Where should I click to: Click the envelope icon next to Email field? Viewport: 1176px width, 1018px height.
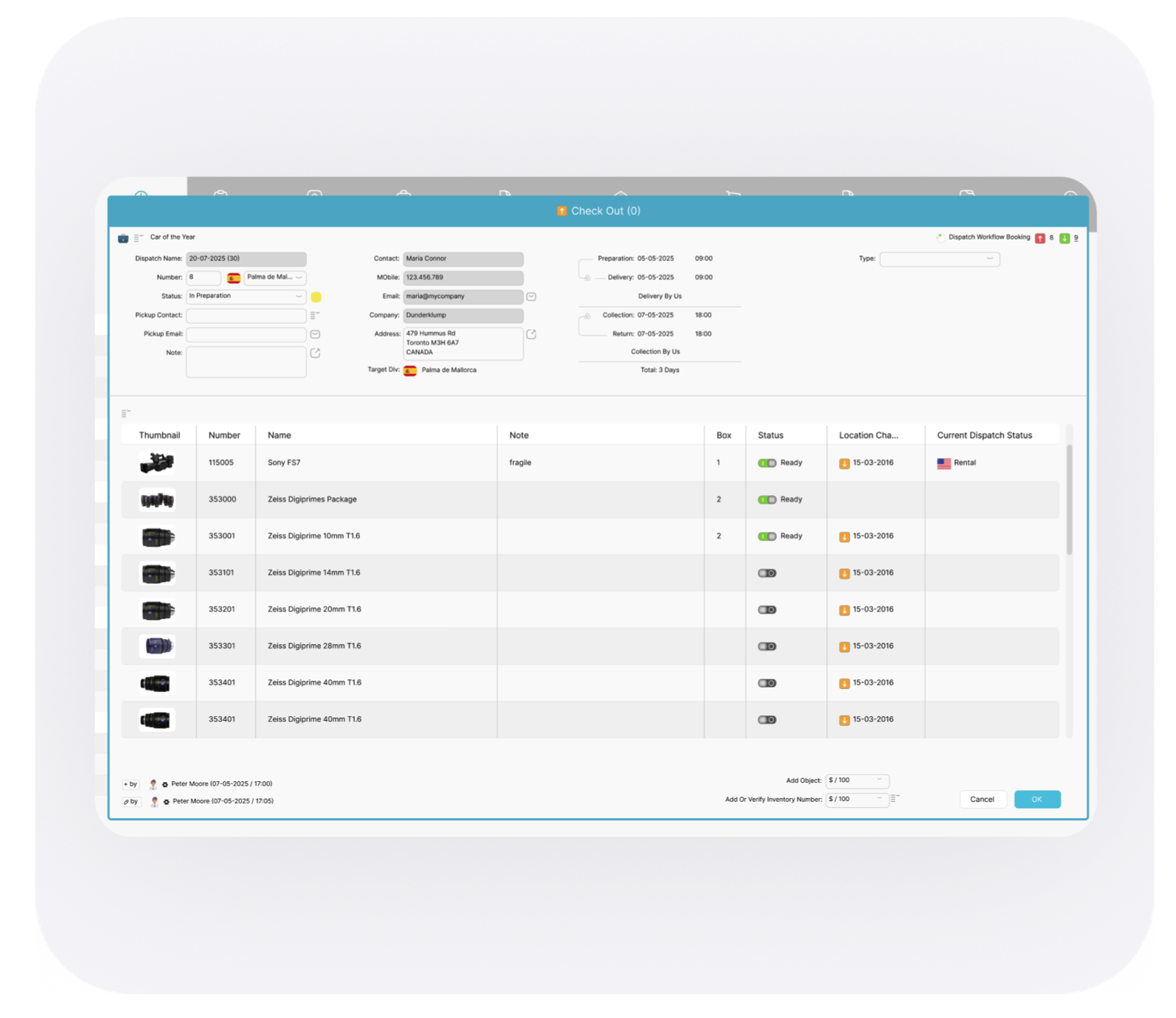(531, 297)
